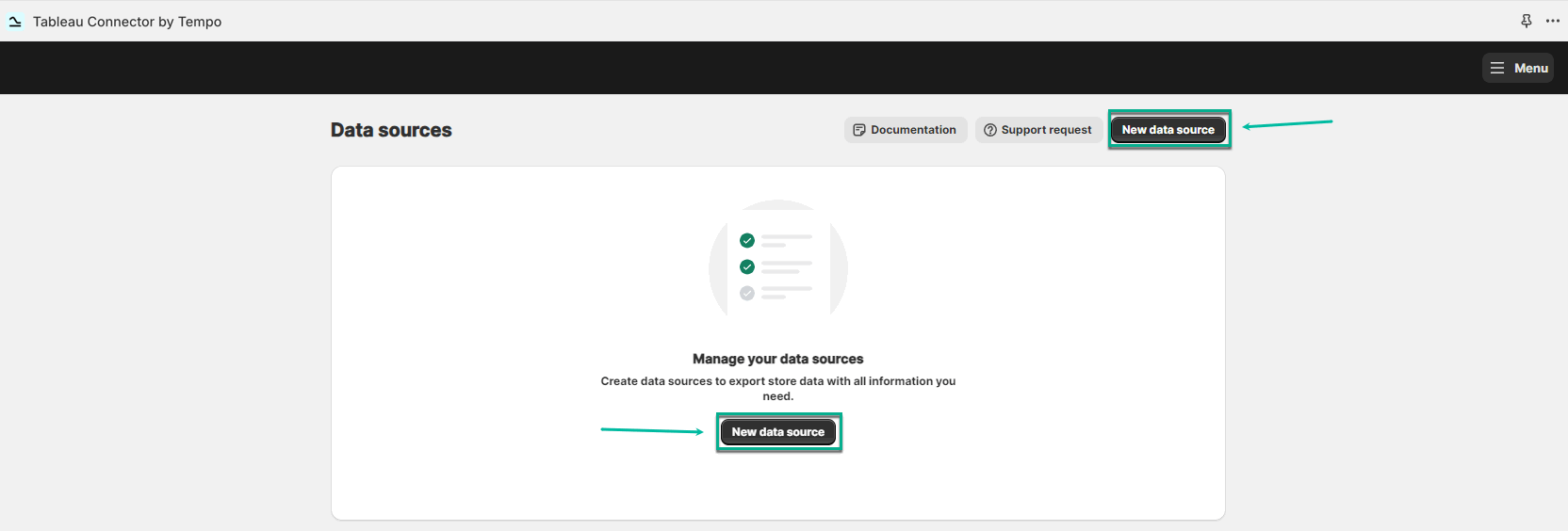The image size is (1568, 531).
Task: Click the Tempo logo icon in header
Action: (x=15, y=21)
